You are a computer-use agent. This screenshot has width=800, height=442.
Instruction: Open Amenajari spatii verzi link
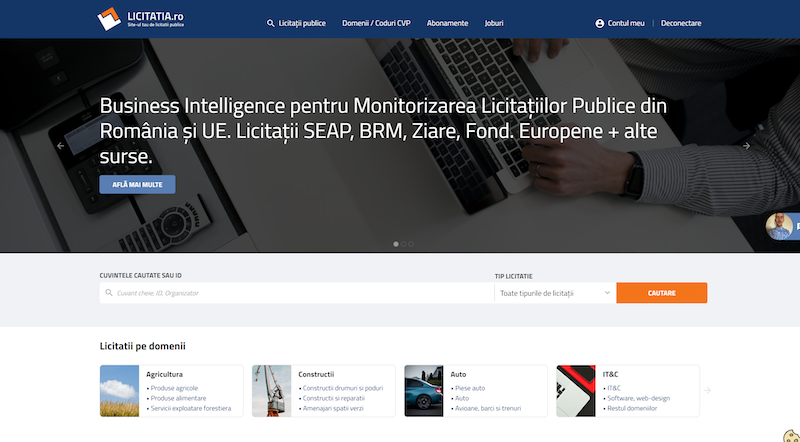[x=333, y=408]
